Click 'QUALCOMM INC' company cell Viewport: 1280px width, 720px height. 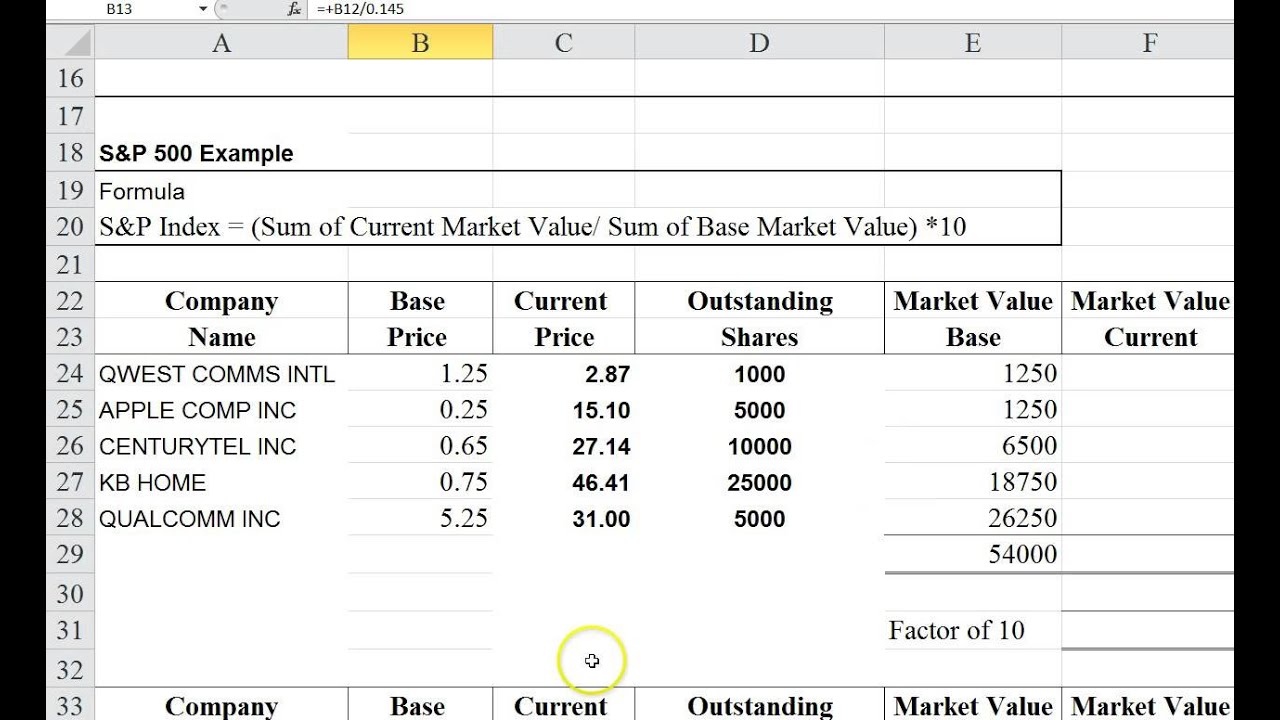pos(221,518)
